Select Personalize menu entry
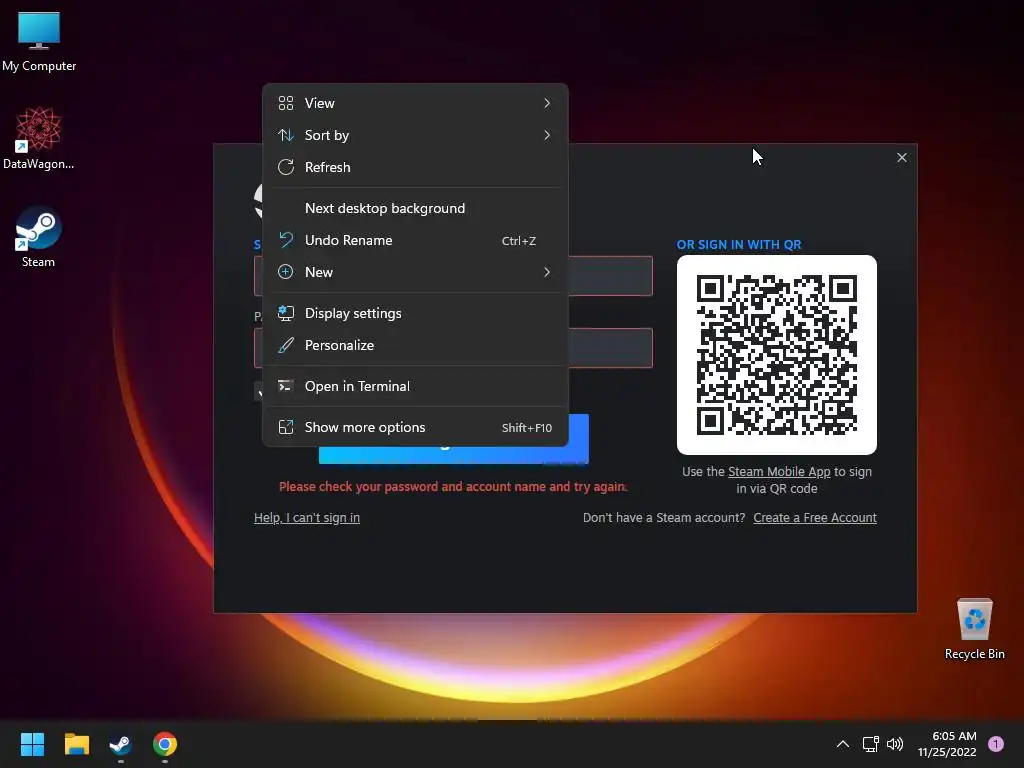This screenshot has width=1024, height=768. [415, 345]
